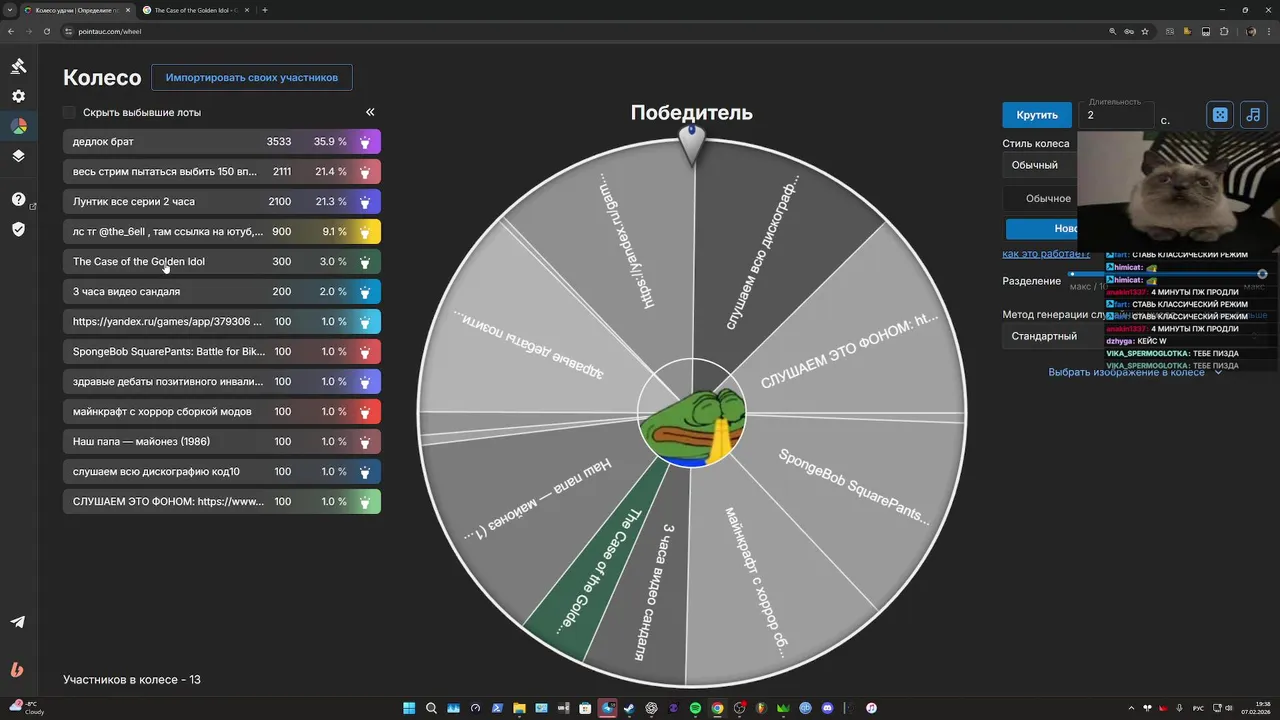Image resolution: width=1280 pixels, height=720 pixels.
Task: Click the 'Длительность' seconds input field
Action: [1118, 115]
